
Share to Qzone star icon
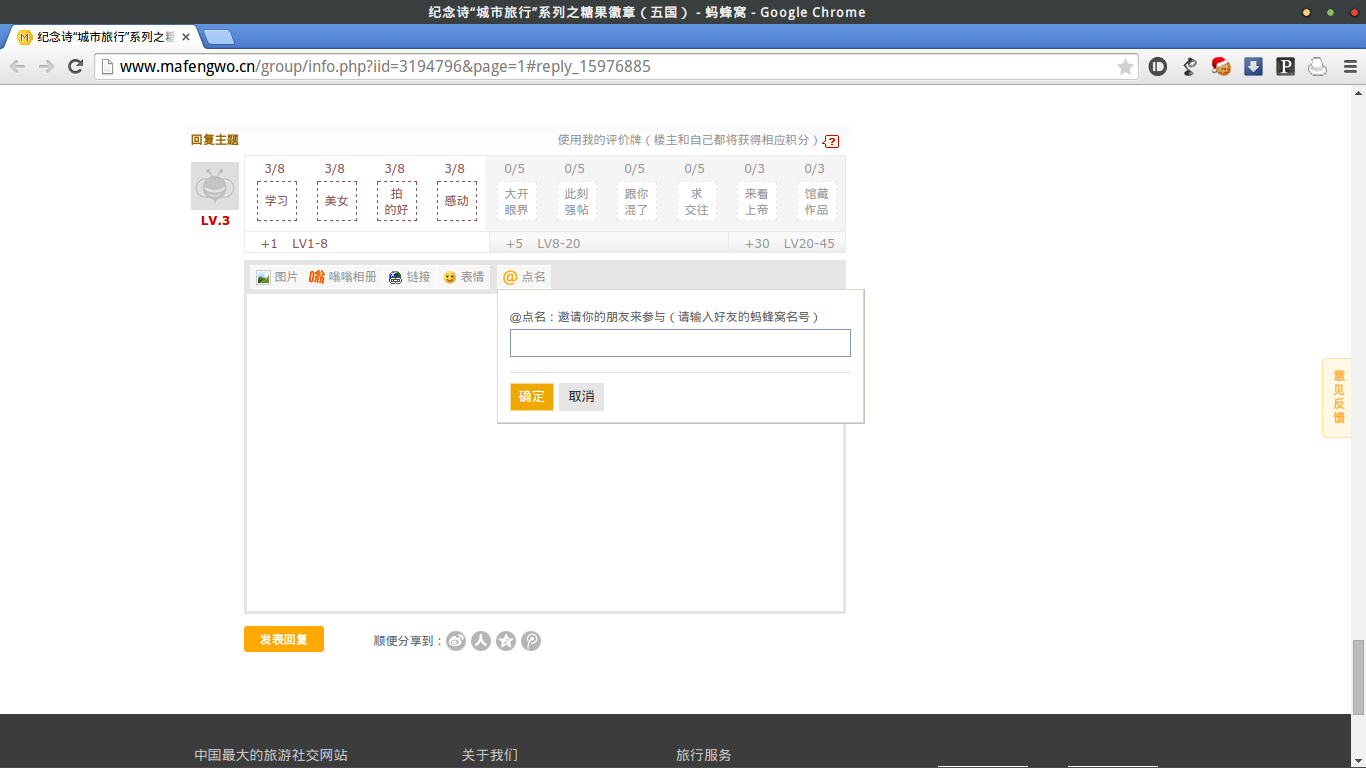point(506,641)
